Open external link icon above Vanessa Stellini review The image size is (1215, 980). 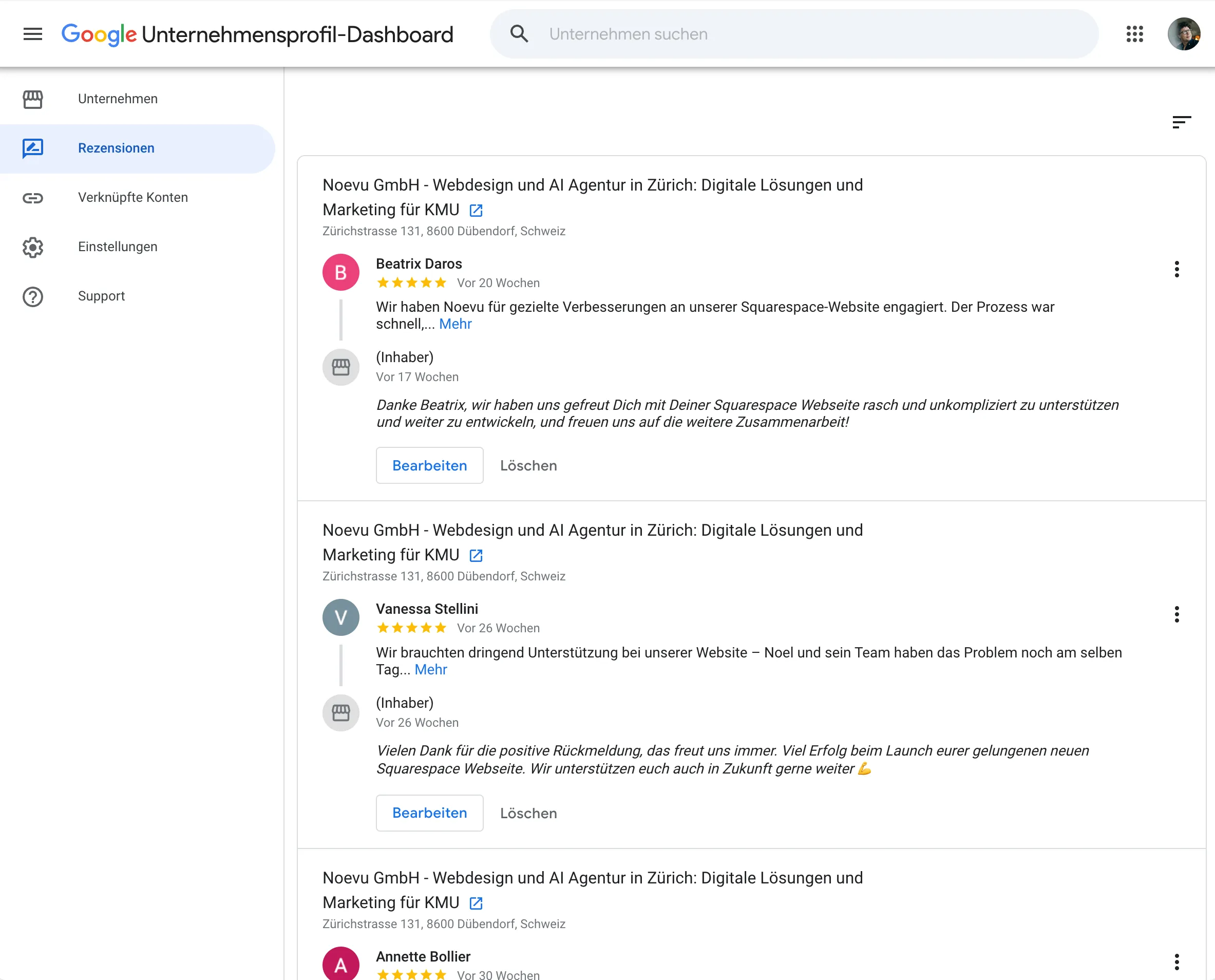point(476,555)
